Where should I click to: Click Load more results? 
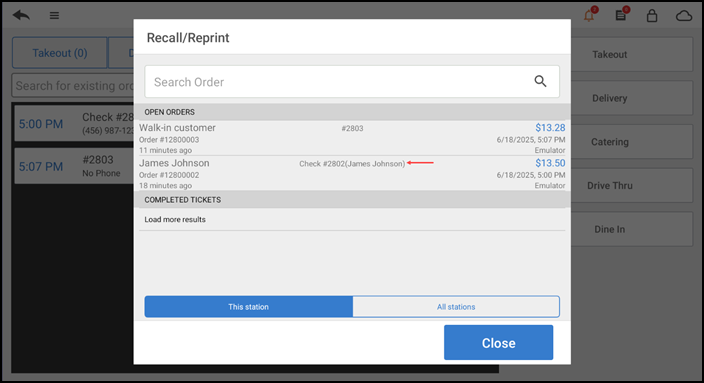point(175,220)
